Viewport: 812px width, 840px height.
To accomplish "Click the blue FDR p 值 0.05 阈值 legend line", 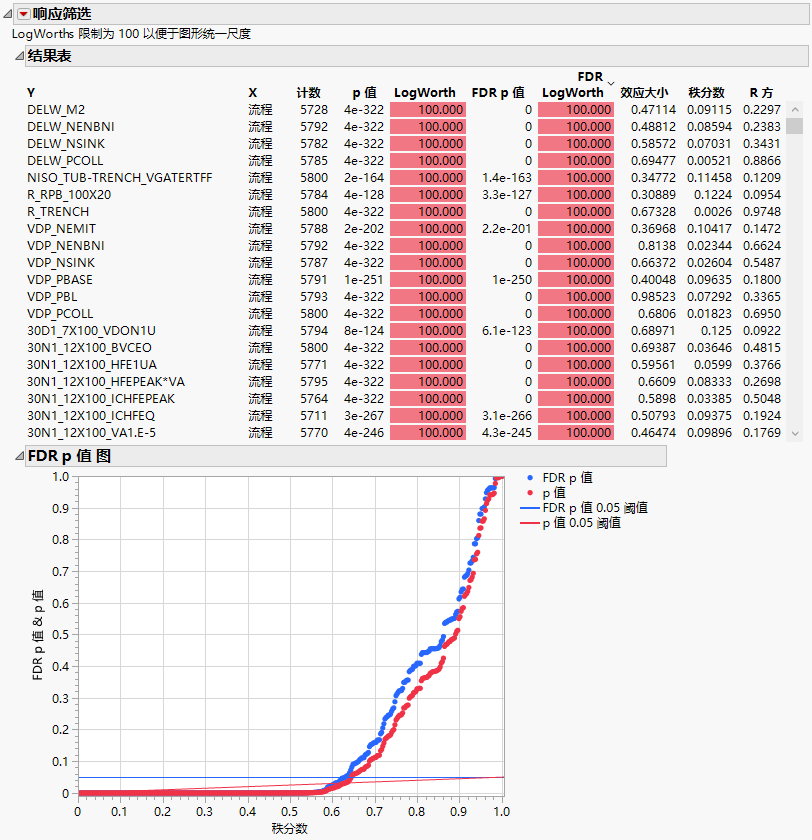I will [x=529, y=508].
